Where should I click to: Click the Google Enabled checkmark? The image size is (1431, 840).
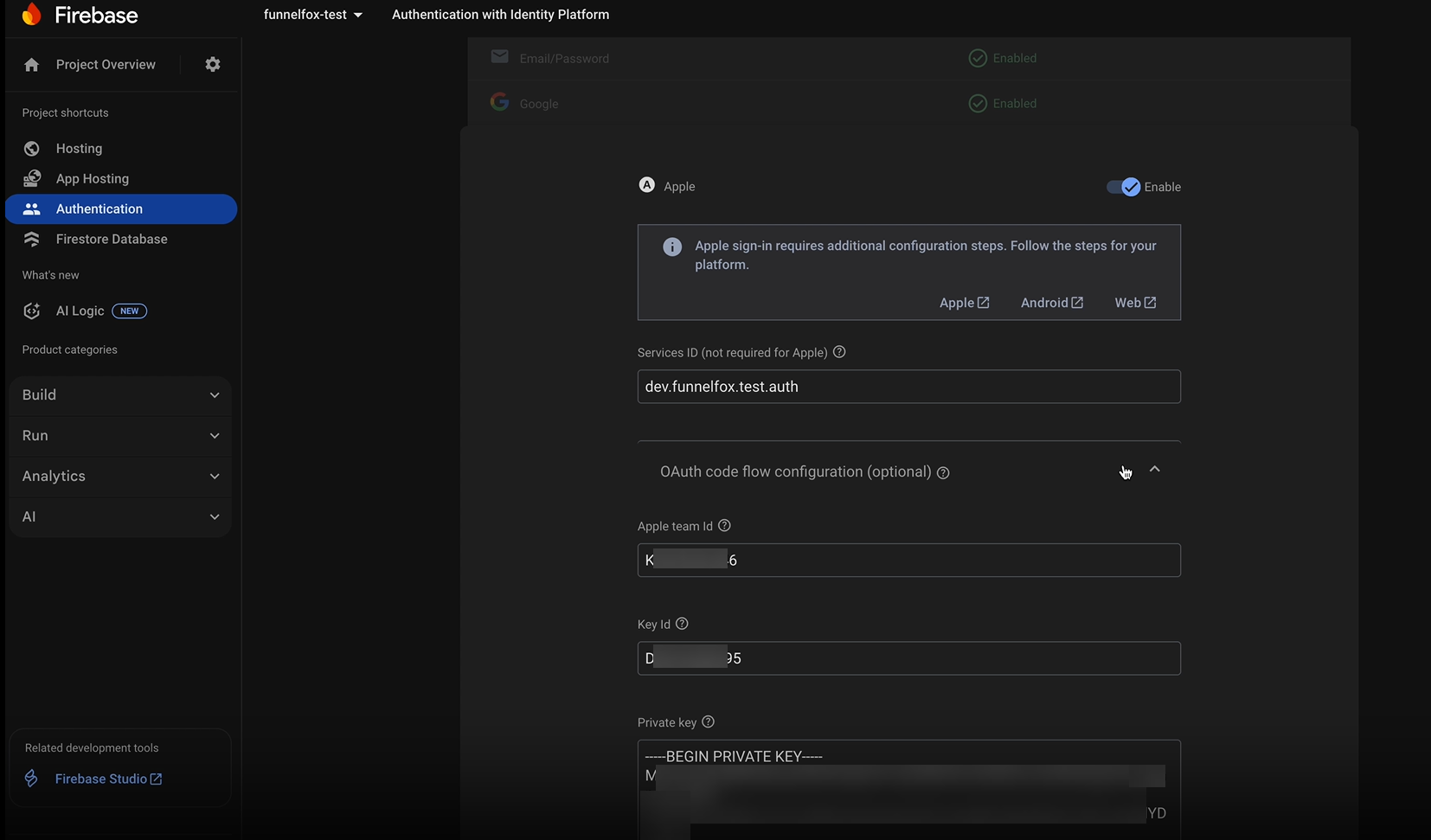coord(978,104)
